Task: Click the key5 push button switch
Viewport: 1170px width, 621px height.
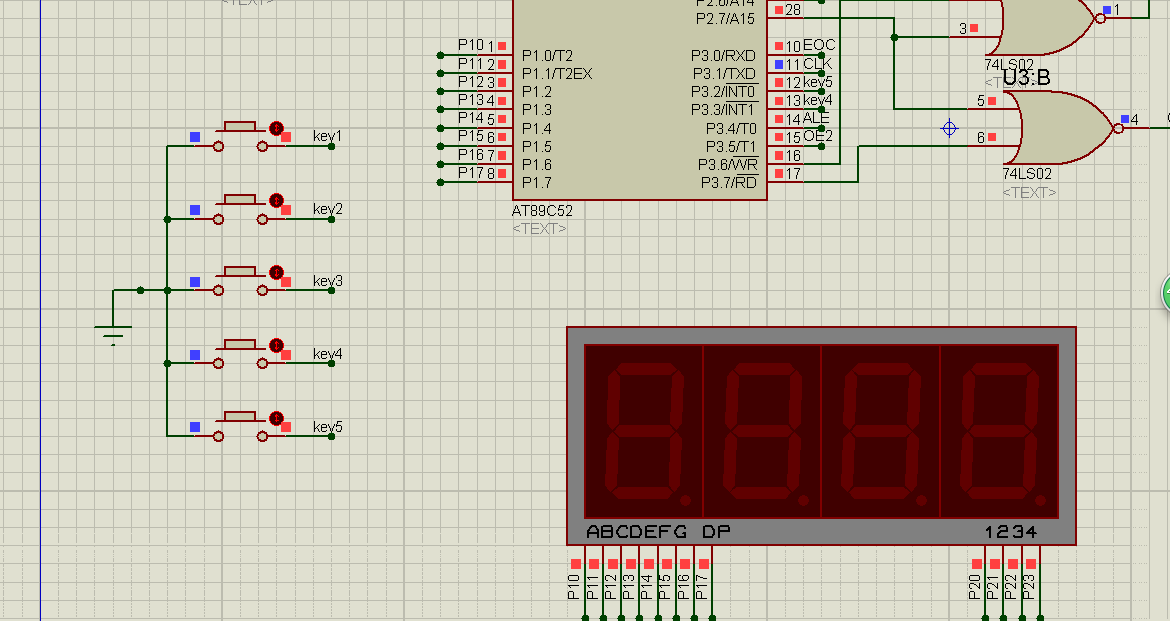Action: click(x=240, y=427)
